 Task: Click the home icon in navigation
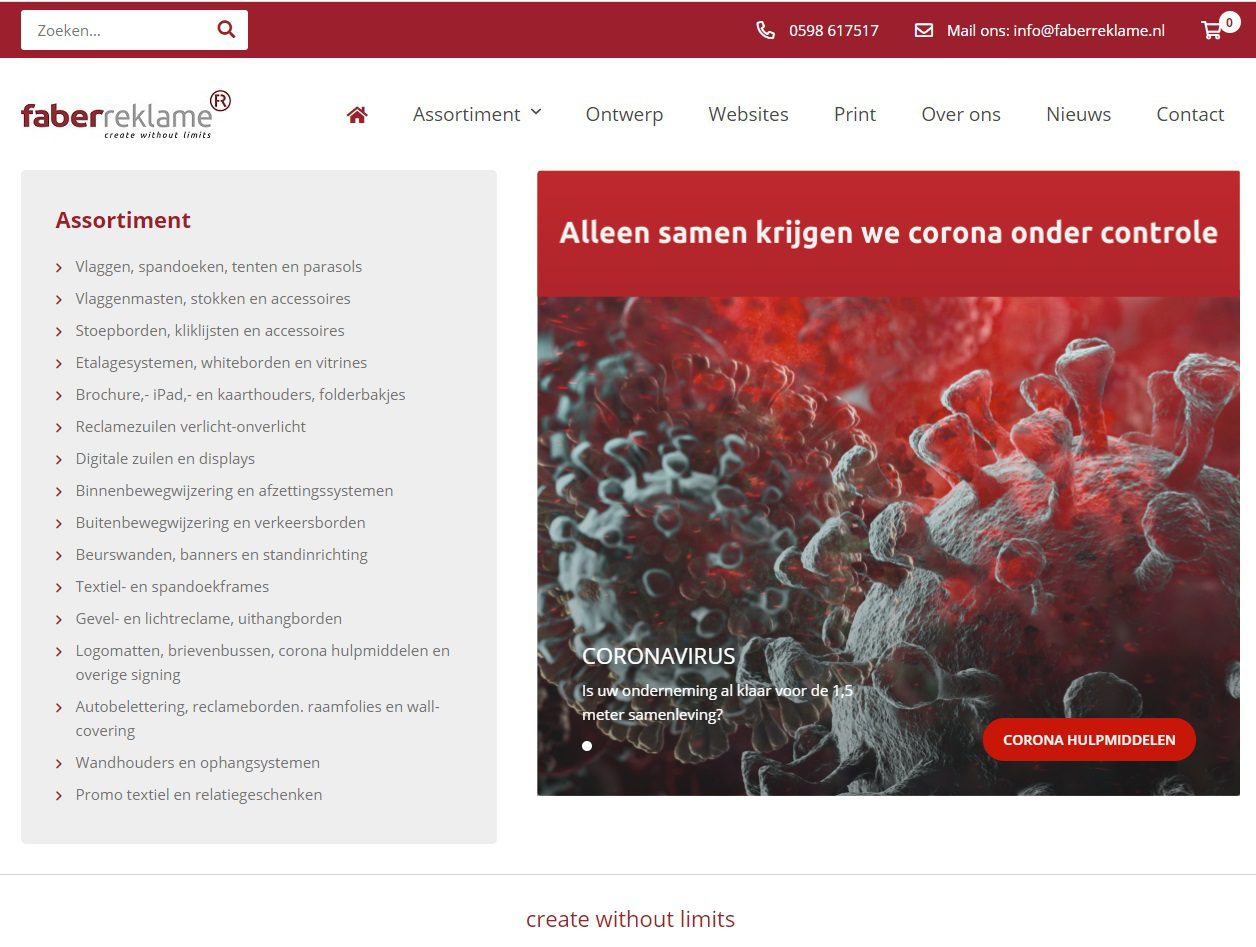(x=357, y=114)
